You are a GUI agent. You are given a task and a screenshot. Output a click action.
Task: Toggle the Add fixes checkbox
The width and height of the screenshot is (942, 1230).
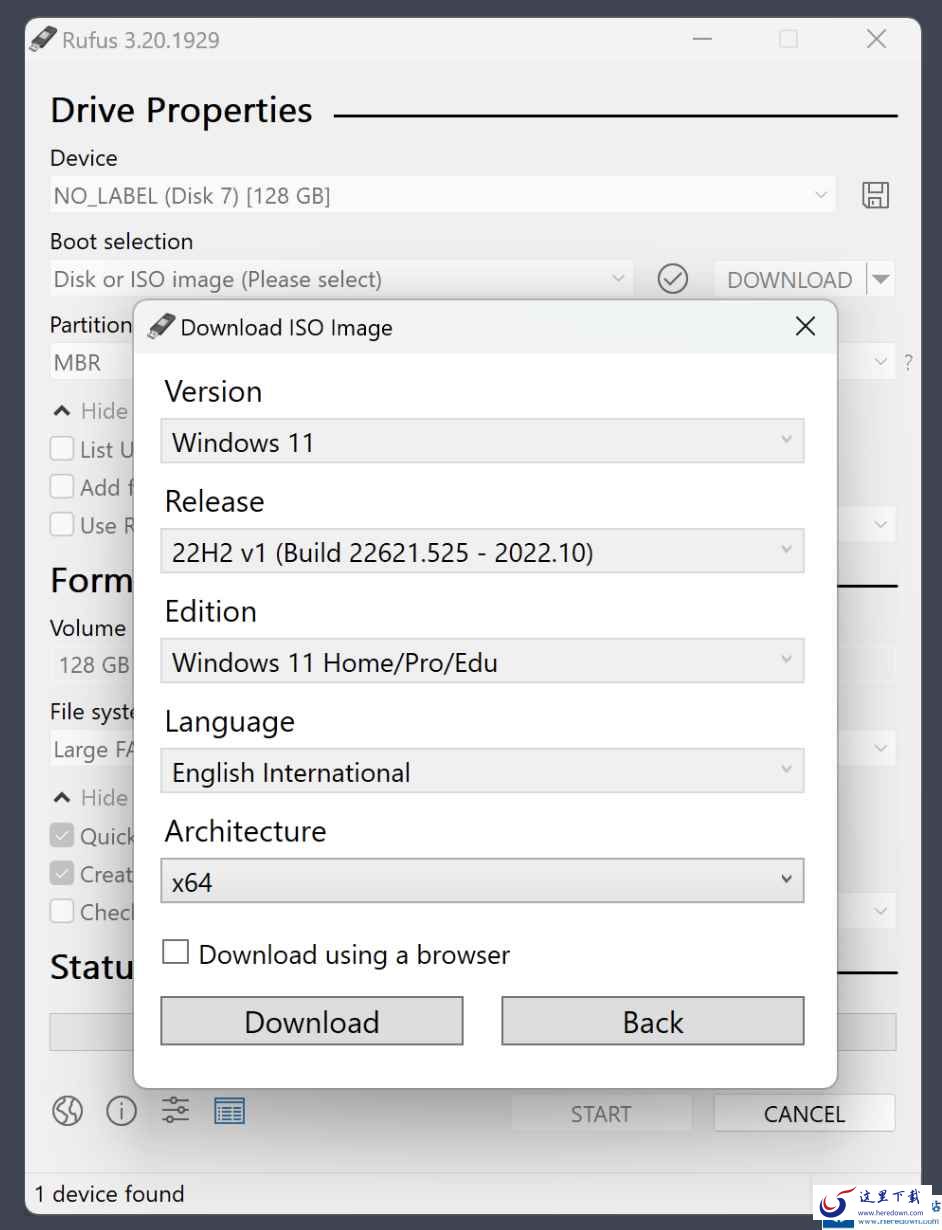click(62, 486)
